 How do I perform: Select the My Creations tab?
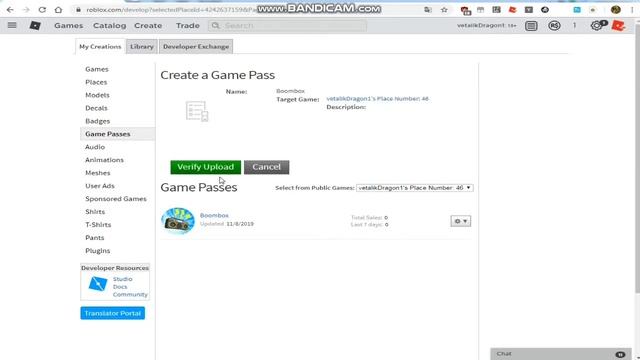point(100,47)
